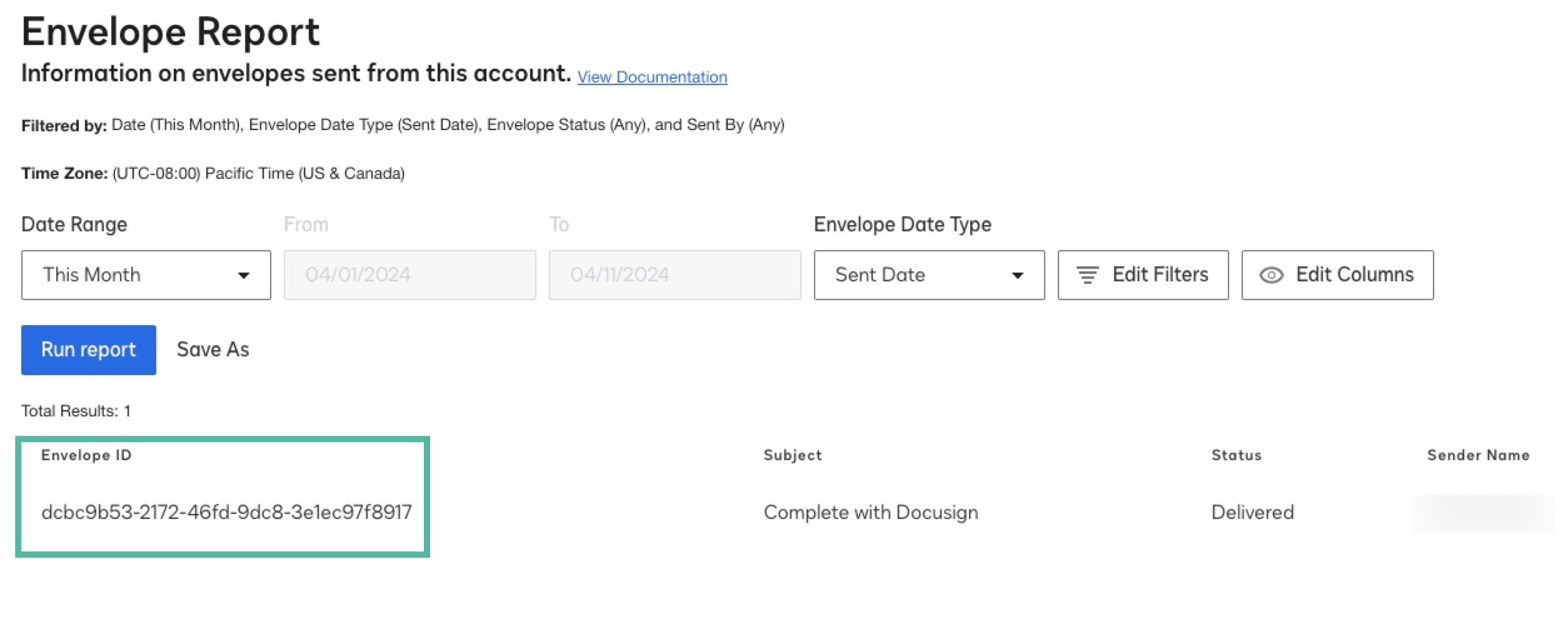Click the Delivered status text
Viewport: 1568px width, 629px height.
(x=1252, y=511)
